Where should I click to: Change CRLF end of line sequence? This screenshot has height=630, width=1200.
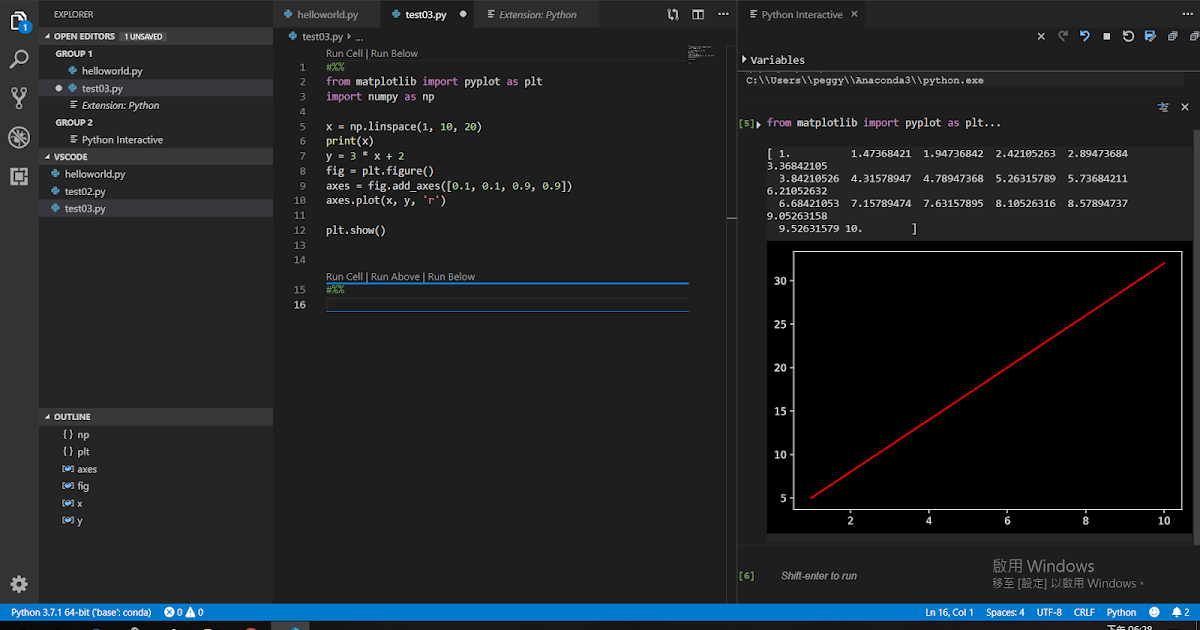tap(1084, 612)
